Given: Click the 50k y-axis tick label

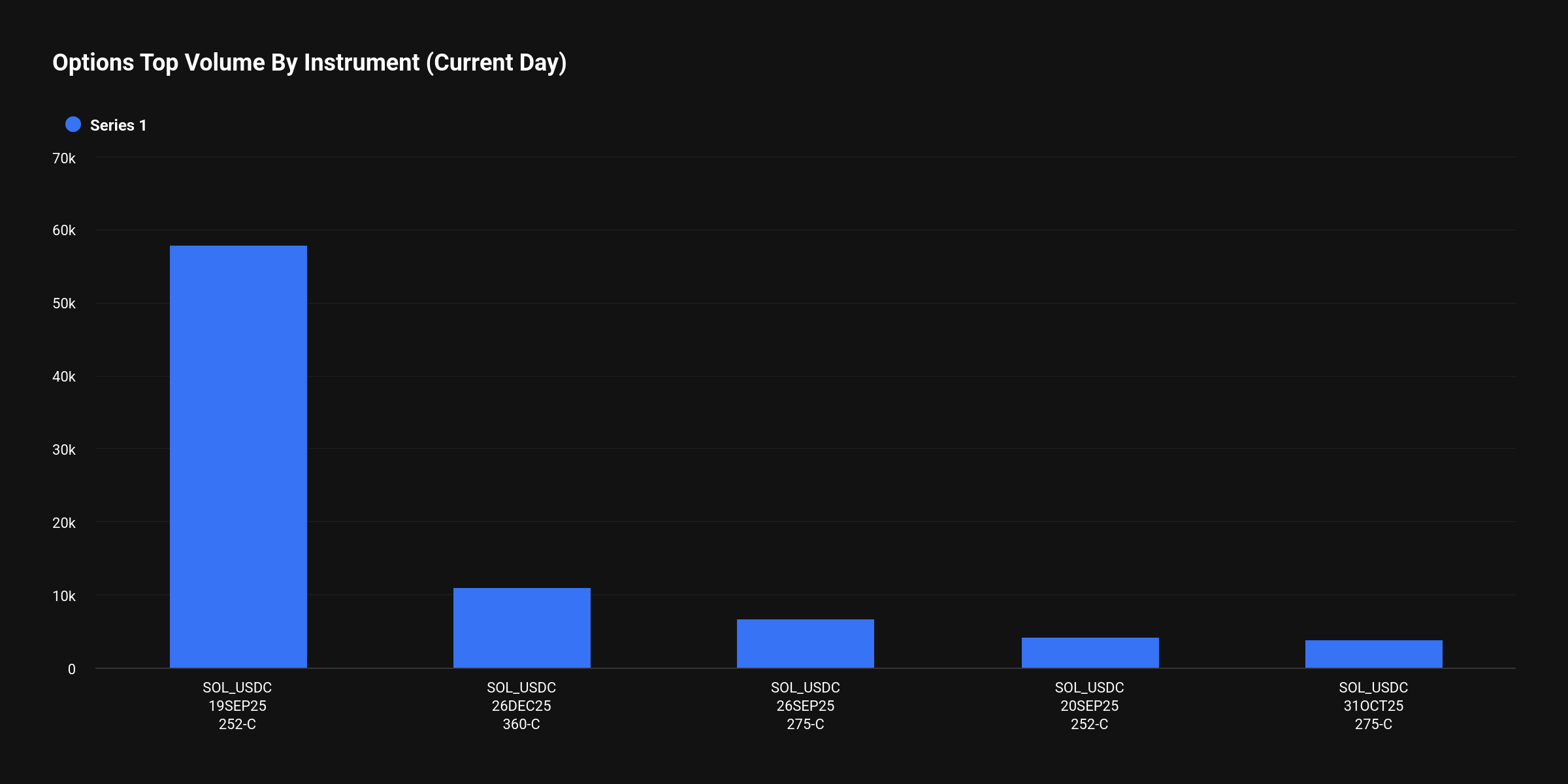Looking at the screenshot, I should coord(64,304).
